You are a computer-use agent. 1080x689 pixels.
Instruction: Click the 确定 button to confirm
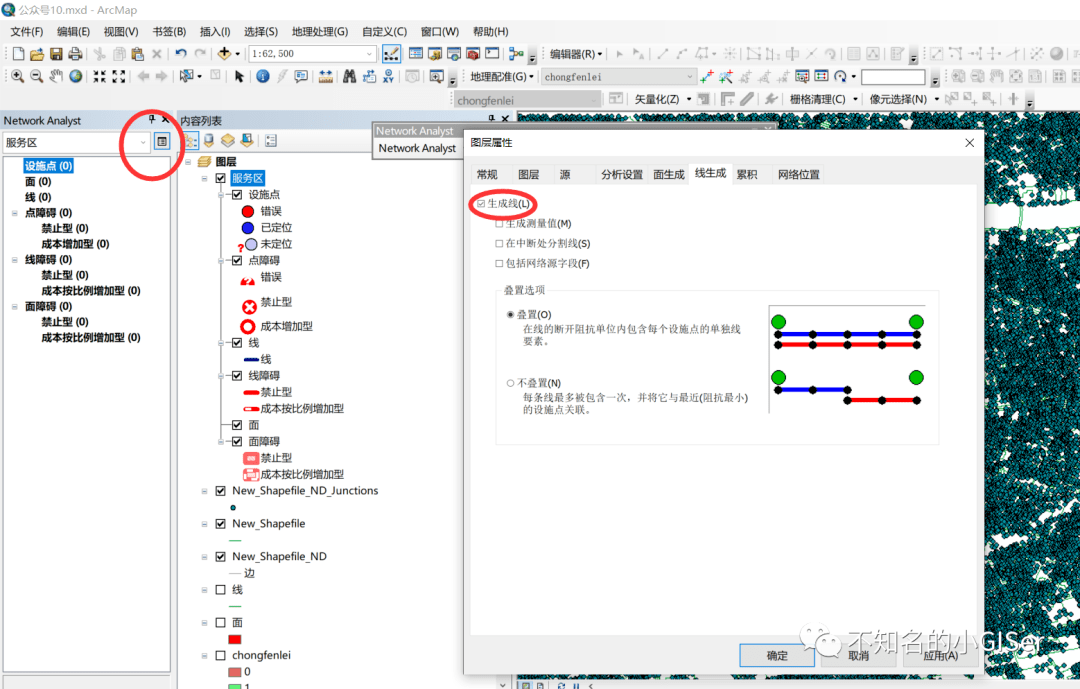pos(776,655)
